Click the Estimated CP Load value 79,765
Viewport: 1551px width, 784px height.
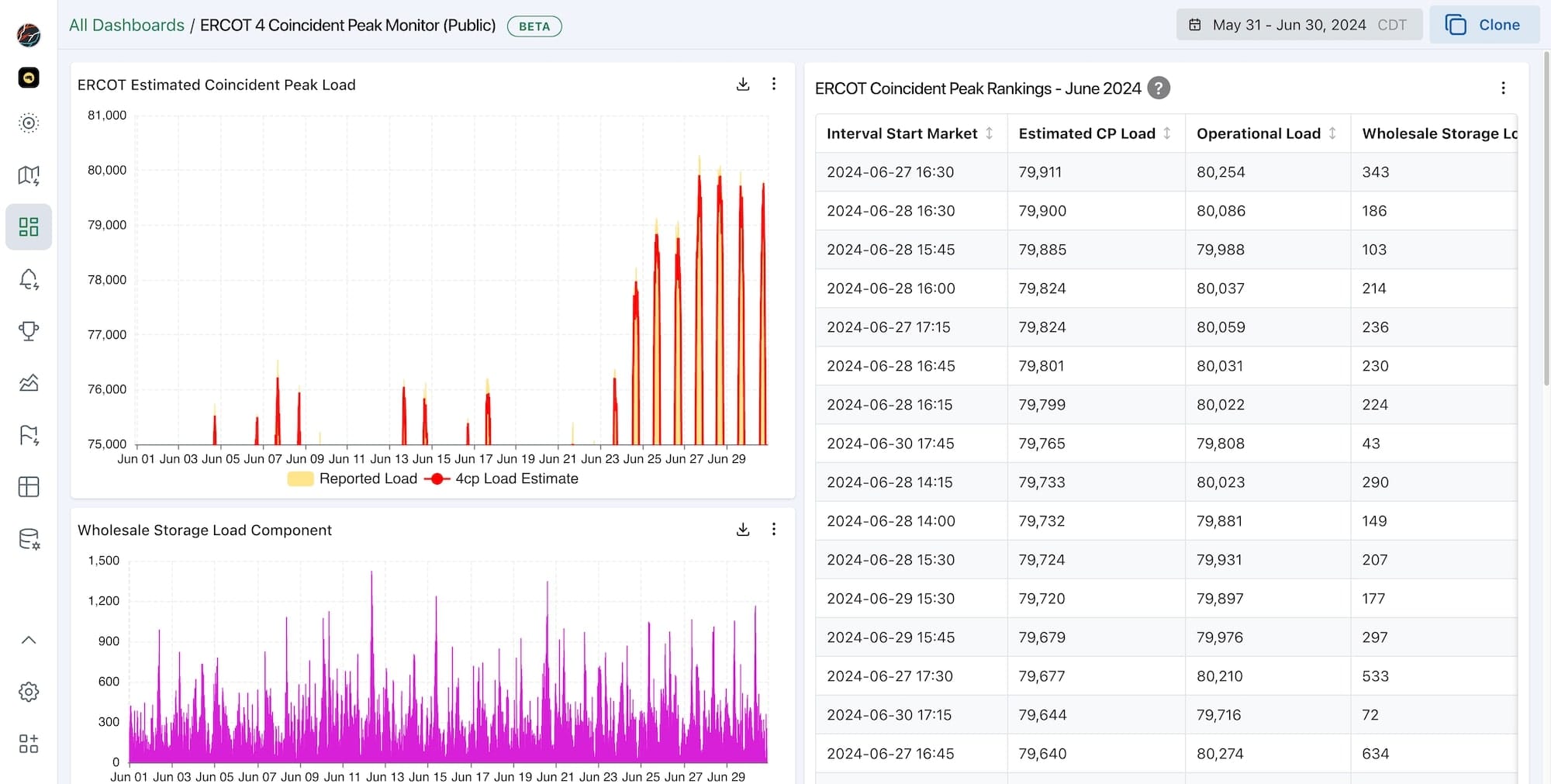[1041, 444]
